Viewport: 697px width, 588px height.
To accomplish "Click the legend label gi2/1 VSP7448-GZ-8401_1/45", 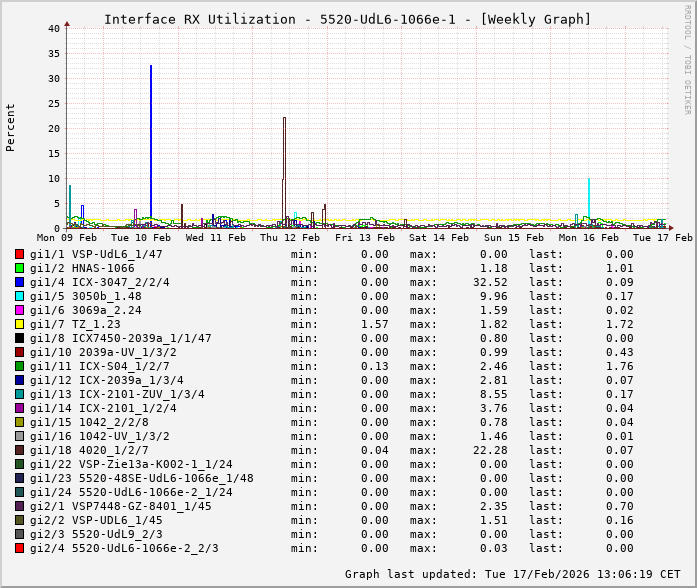I will (120, 506).
